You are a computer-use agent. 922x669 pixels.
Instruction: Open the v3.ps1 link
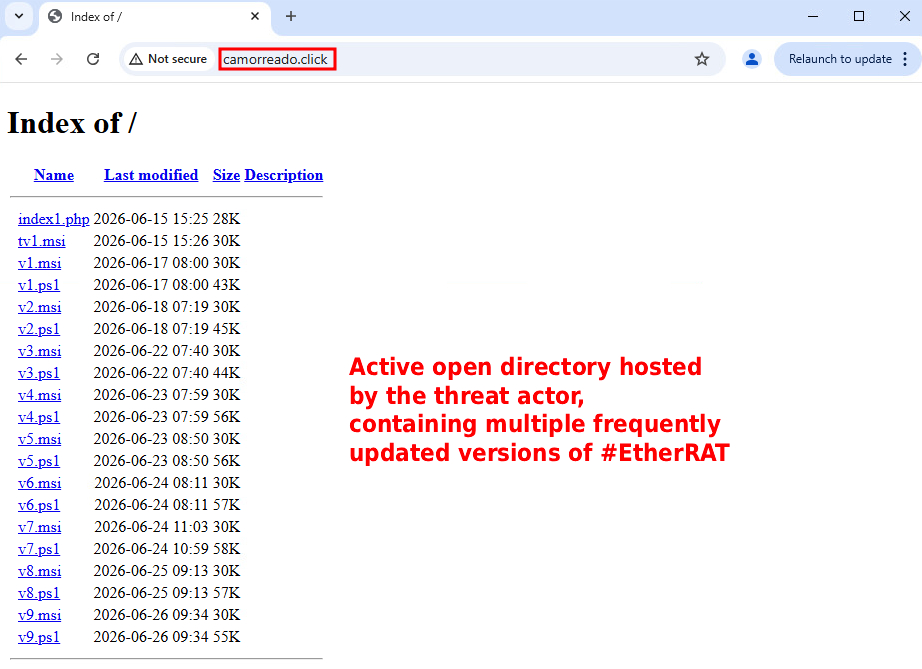39,373
